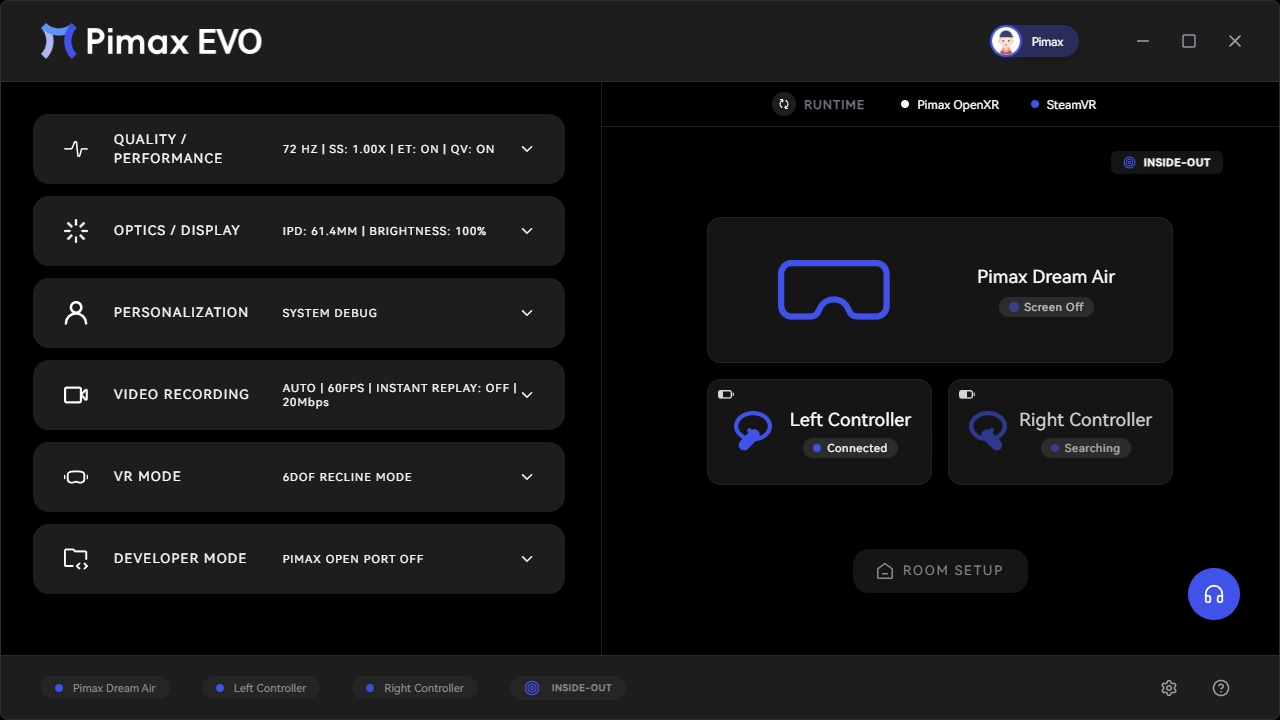
Task: Click the Left Controller icon
Action: (x=753, y=431)
